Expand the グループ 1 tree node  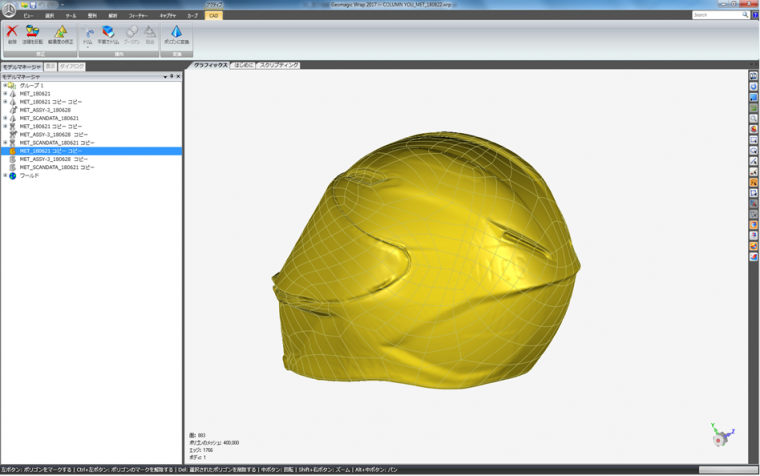tap(5, 86)
